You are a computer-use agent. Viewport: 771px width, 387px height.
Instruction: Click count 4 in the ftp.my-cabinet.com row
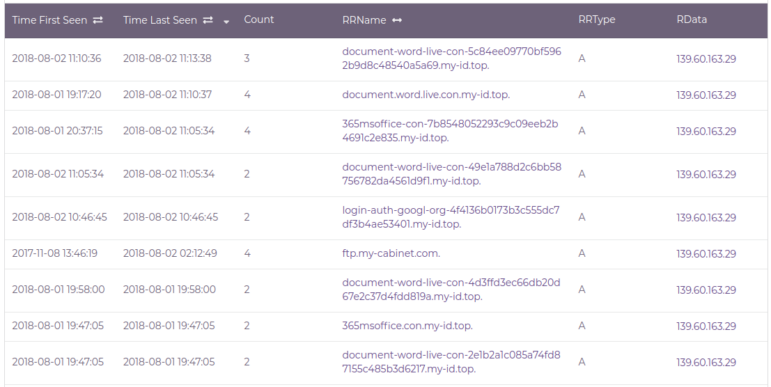click(x=247, y=253)
